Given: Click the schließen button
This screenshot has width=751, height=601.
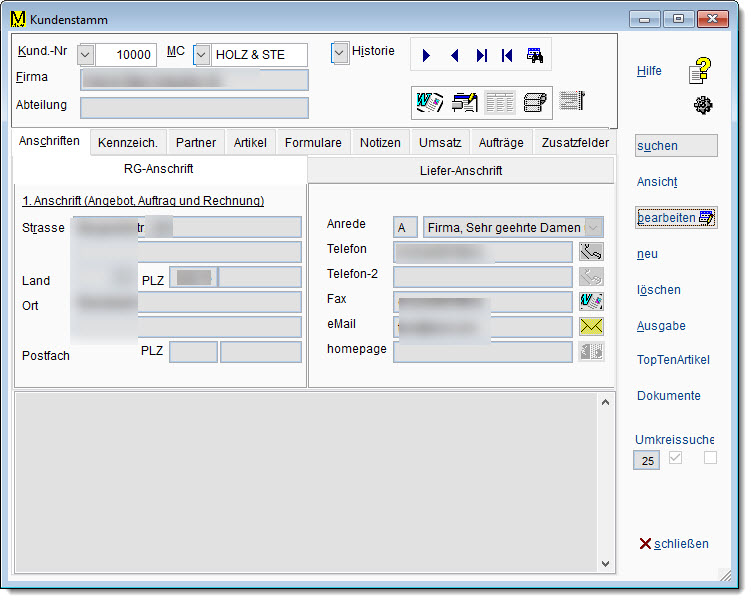Looking at the screenshot, I should [x=674, y=544].
